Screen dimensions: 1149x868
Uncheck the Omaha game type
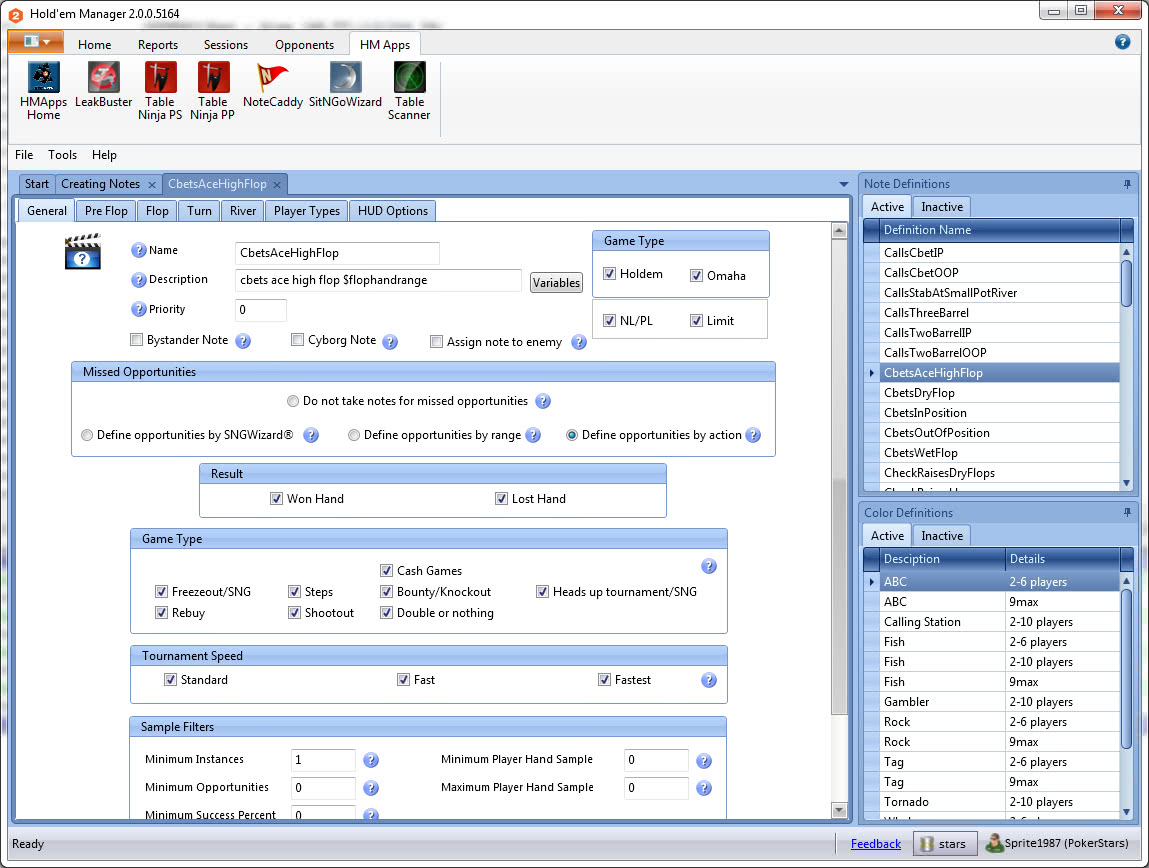697,275
